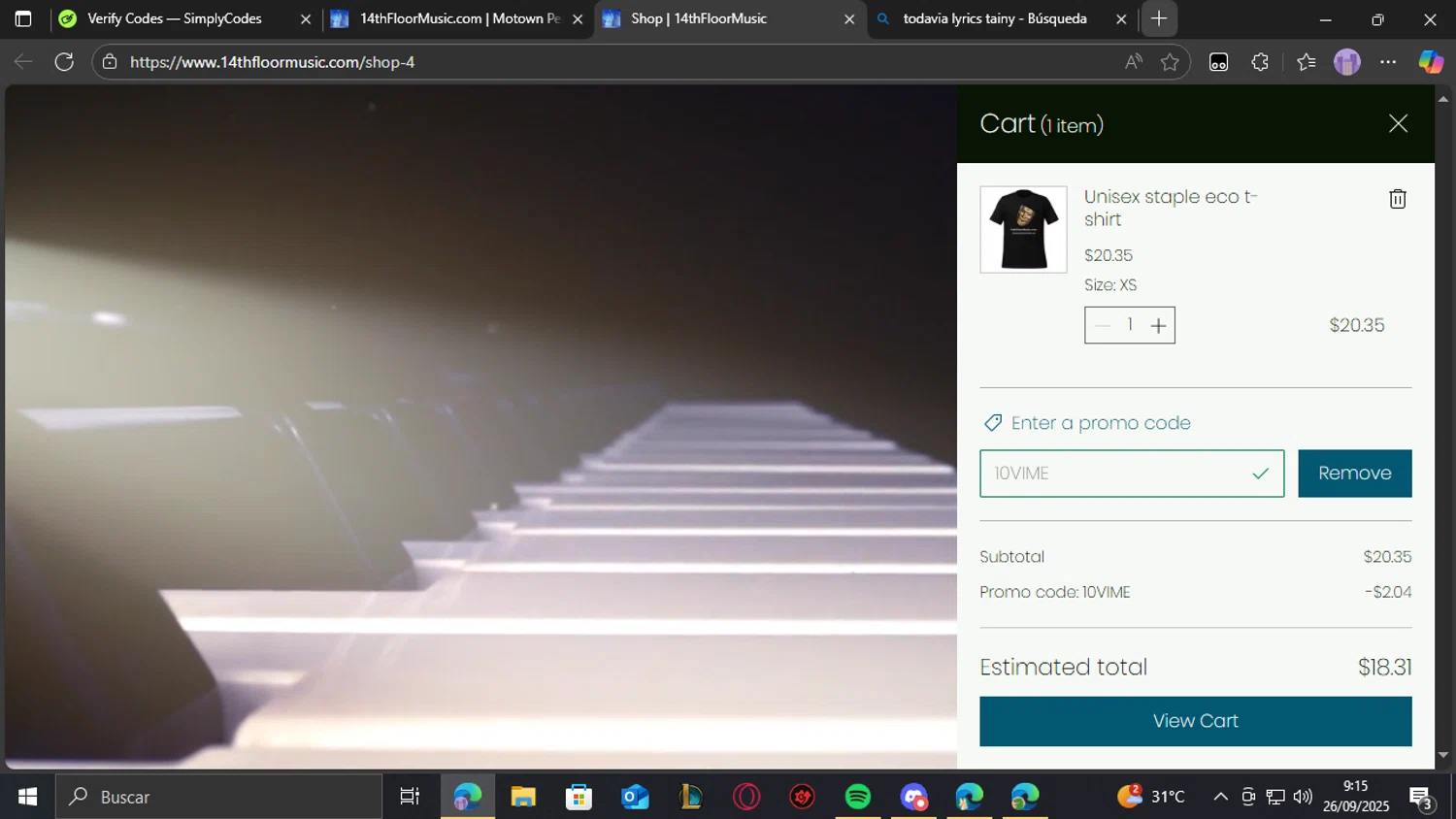Open the Copilot sidebar icon
Screen dimensions: 1456x819
[x=1431, y=62]
